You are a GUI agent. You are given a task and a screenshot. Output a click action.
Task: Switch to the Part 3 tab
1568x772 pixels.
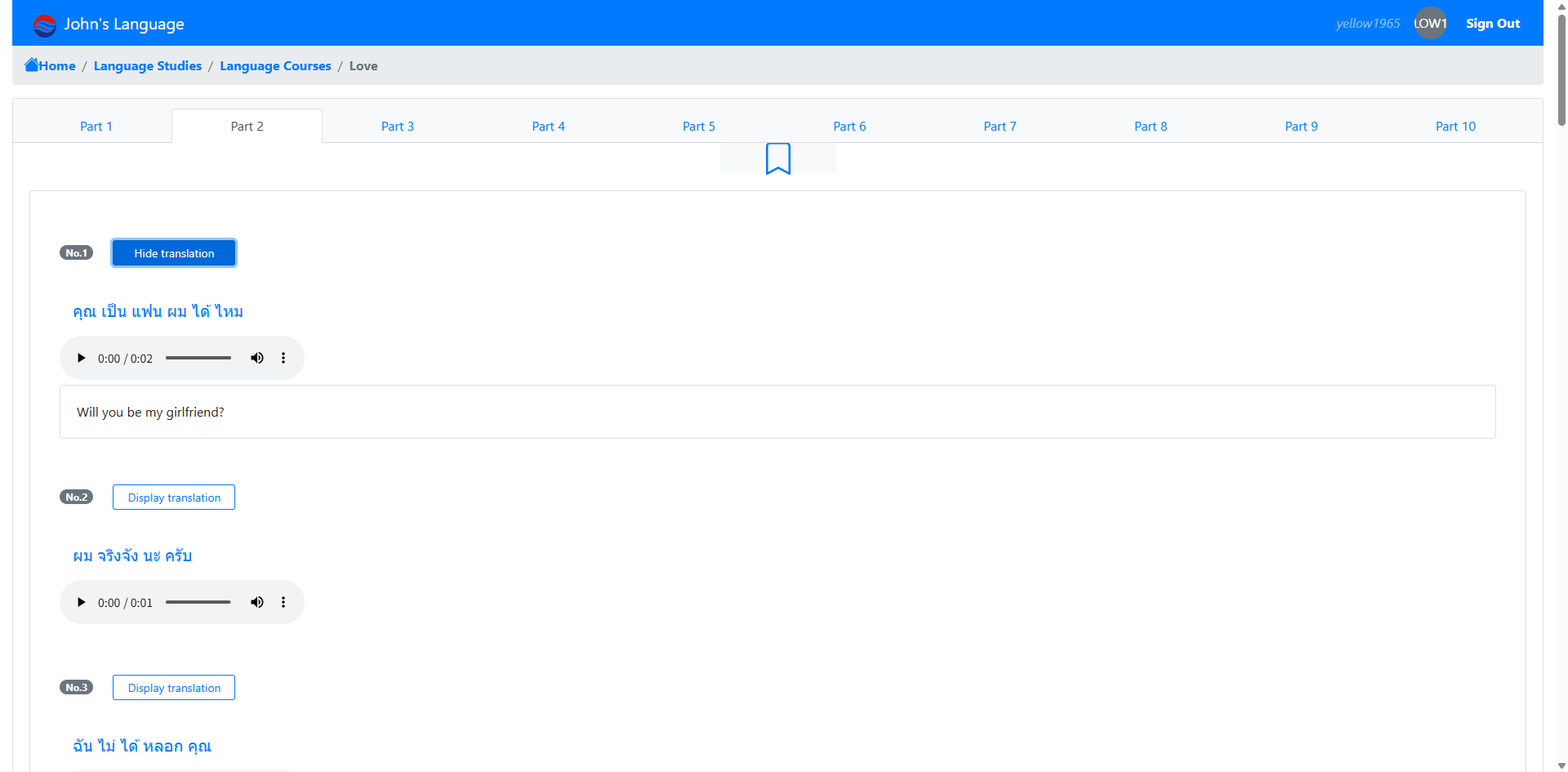point(398,127)
